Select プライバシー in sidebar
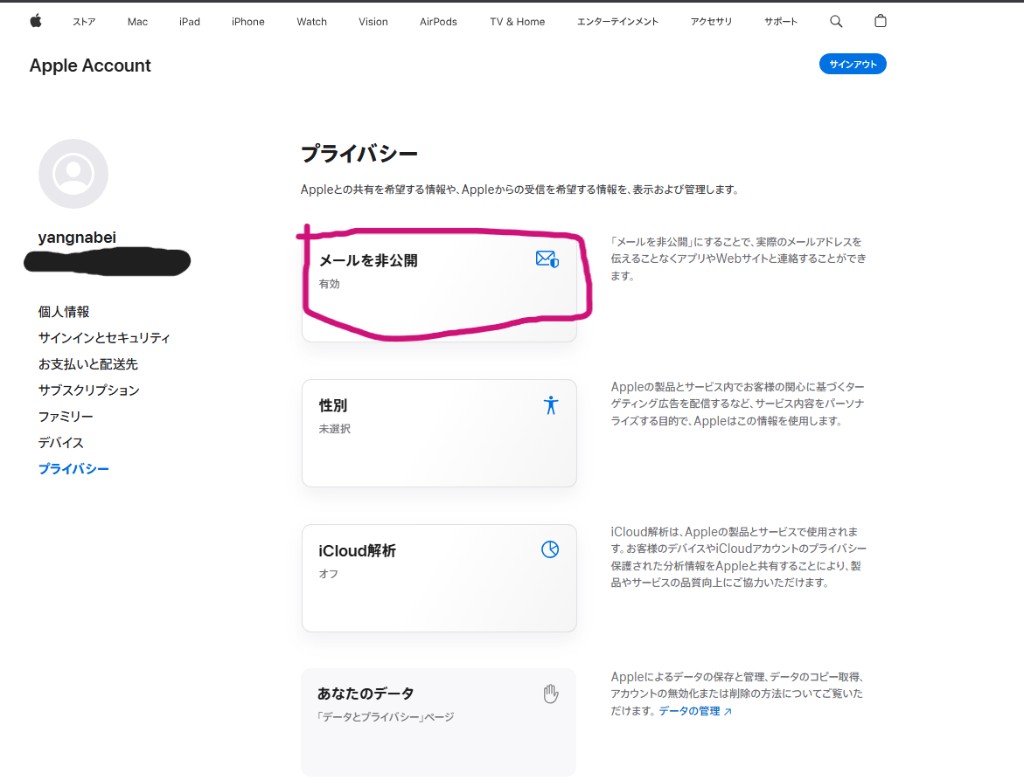This screenshot has height=780, width=1024. tap(73, 468)
